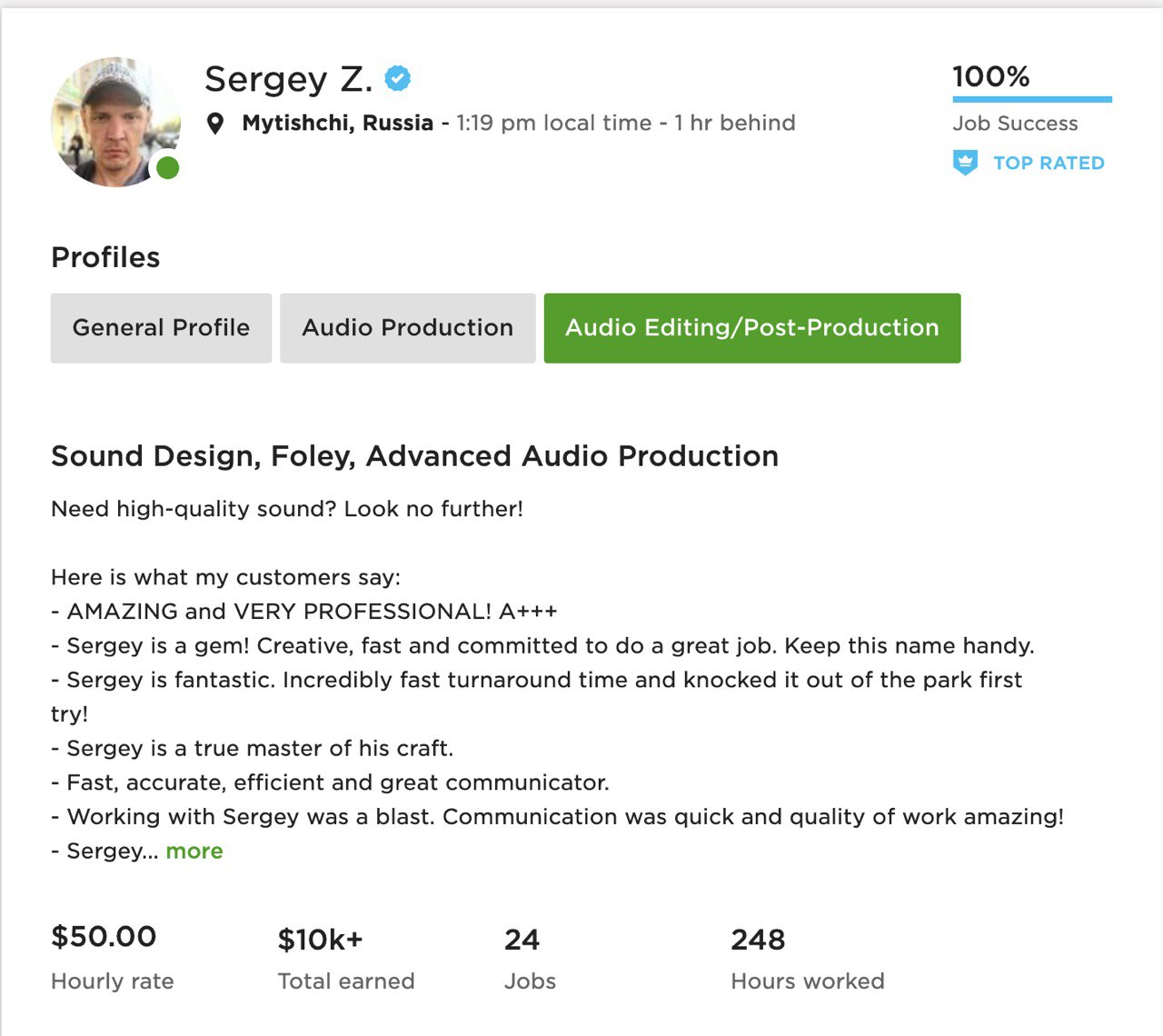
Task: Click the $50.00 hourly rate figure
Action: 104,936
